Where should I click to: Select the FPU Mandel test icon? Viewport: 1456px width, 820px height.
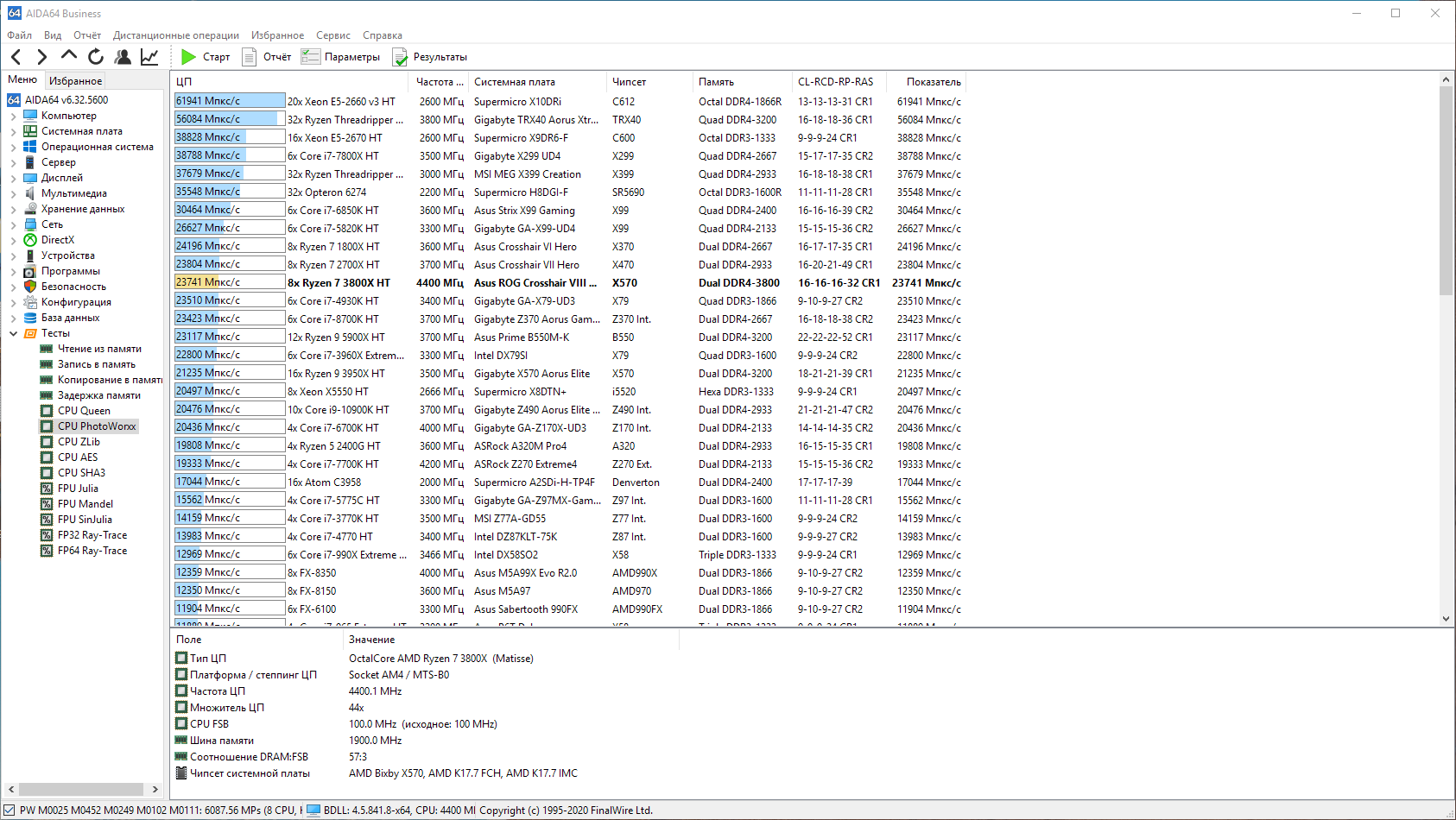pos(47,504)
